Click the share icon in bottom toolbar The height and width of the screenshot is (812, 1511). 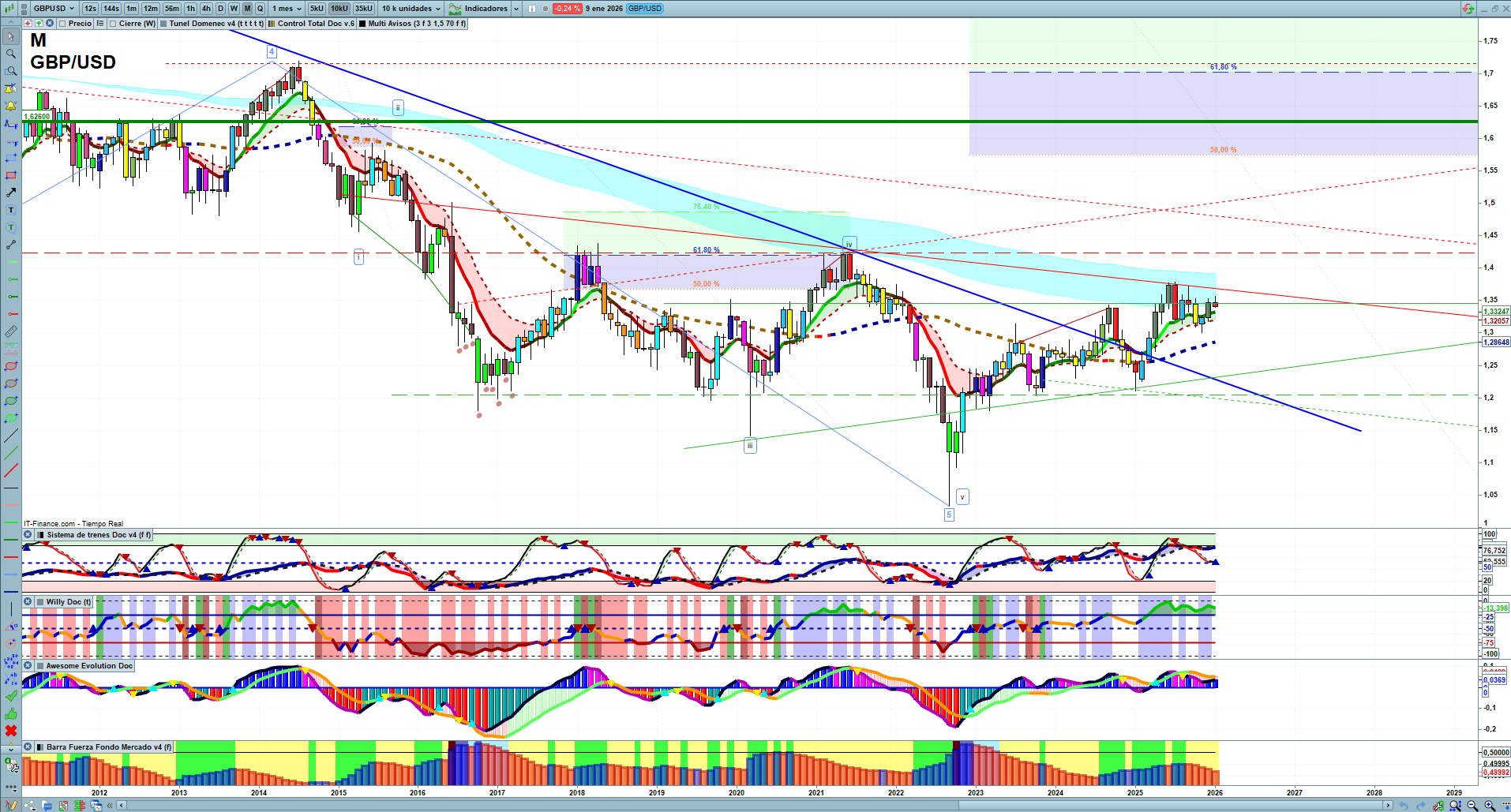[30, 806]
